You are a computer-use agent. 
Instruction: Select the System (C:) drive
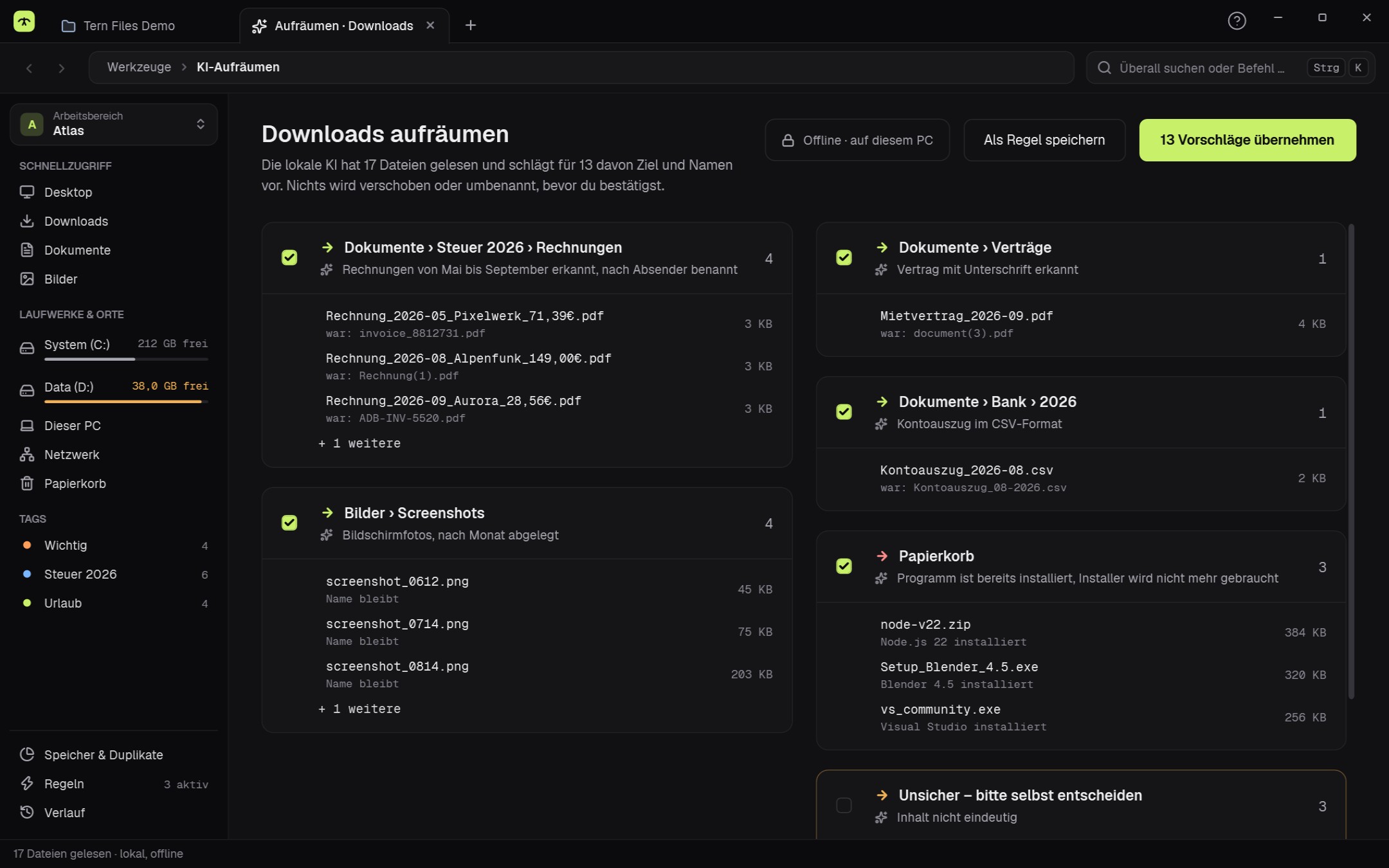114,348
